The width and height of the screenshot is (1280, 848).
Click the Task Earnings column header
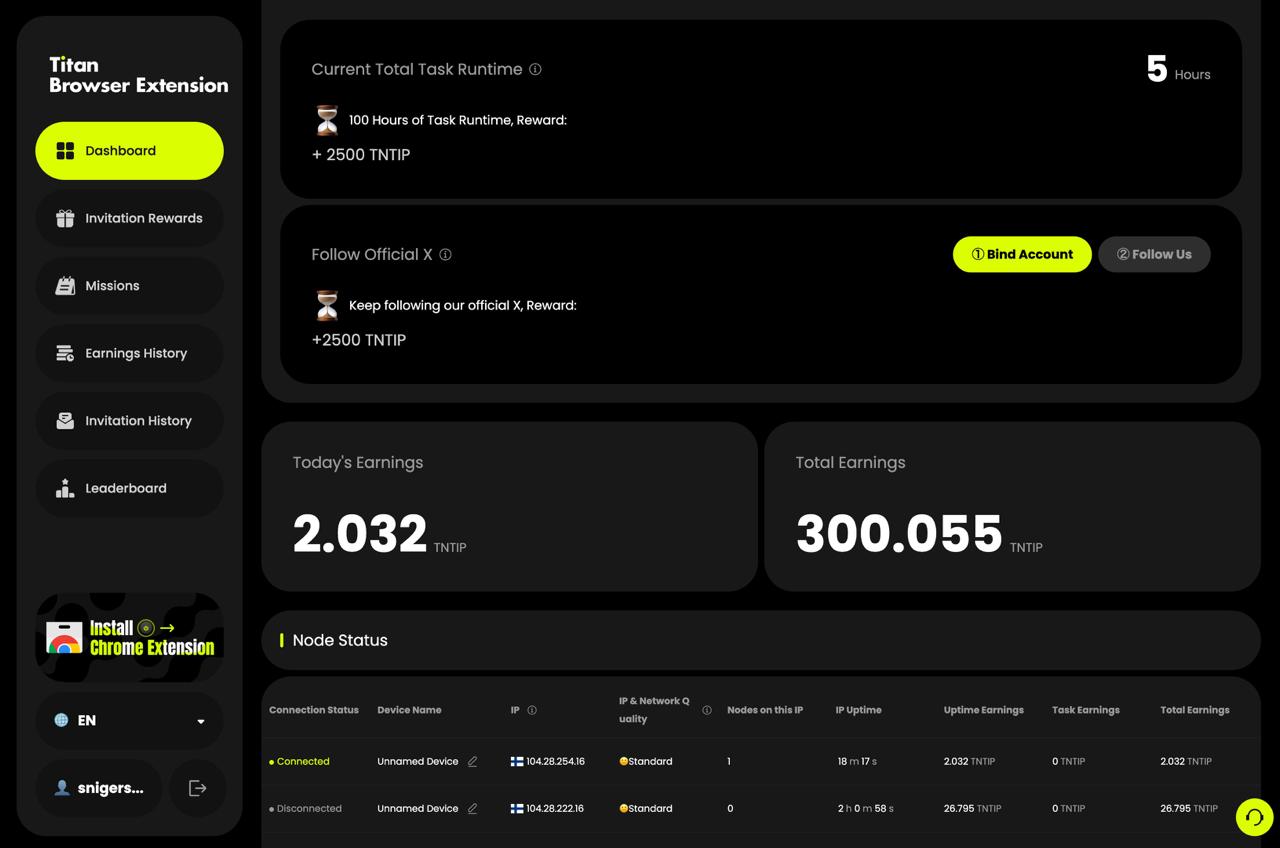pos(1086,710)
